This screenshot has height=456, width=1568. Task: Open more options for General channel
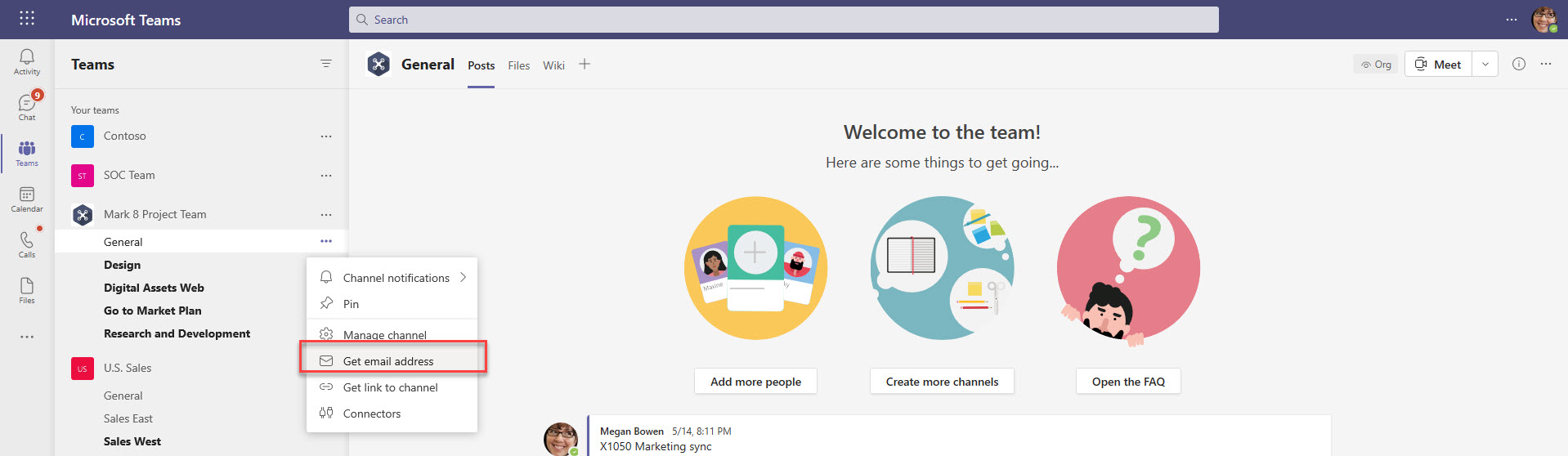click(x=326, y=241)
